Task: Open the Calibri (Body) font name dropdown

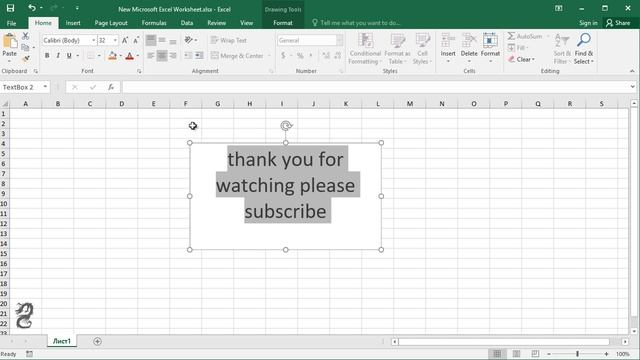Action: (x=93, y=40)
